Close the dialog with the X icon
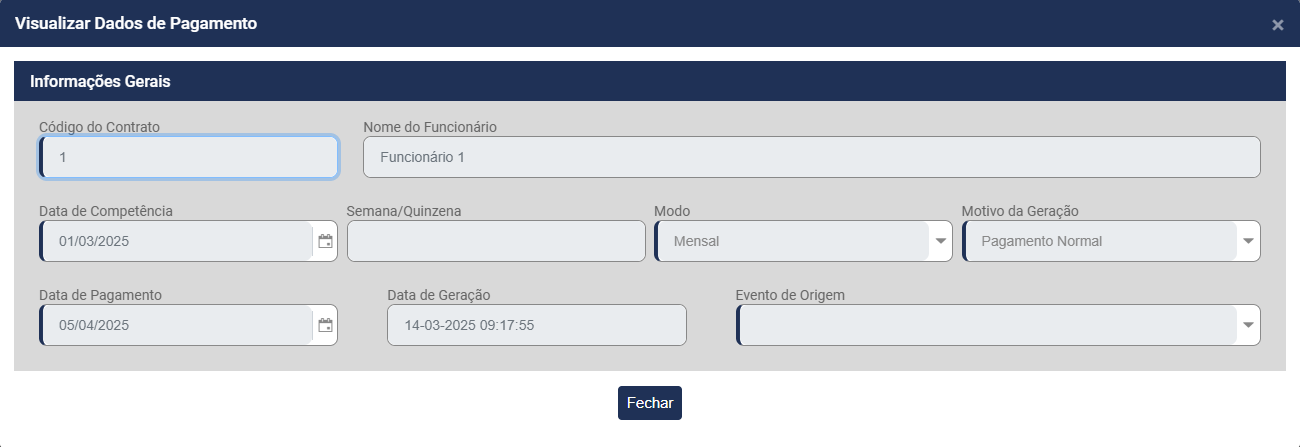1300x447 pixels. pyautogui.click(x=1277, y=25)
